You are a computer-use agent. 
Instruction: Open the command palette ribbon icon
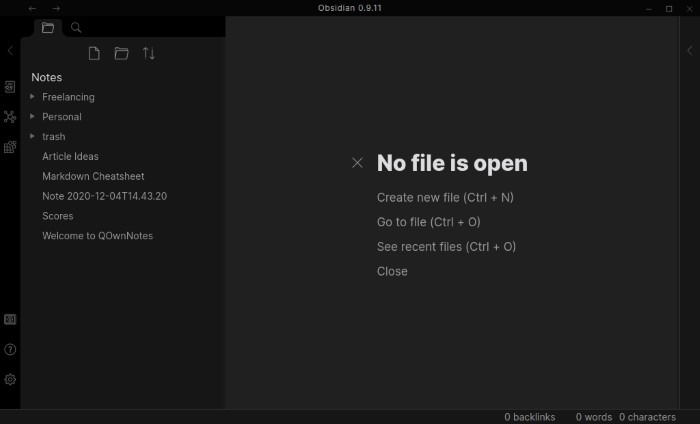coord(10,147)
